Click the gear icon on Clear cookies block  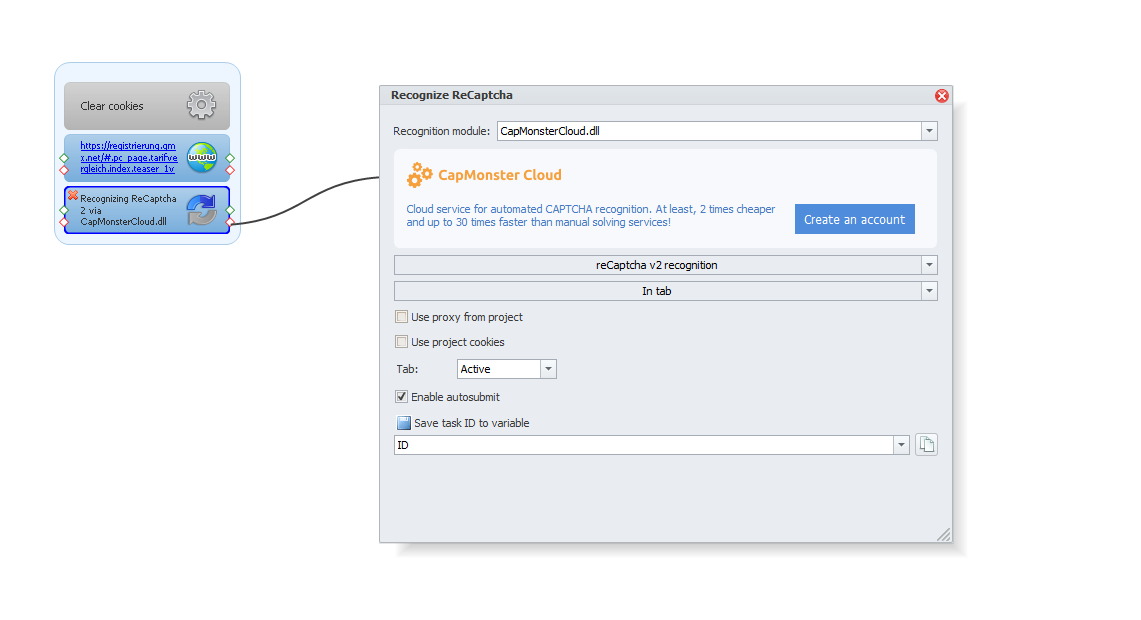coord(202,106)
